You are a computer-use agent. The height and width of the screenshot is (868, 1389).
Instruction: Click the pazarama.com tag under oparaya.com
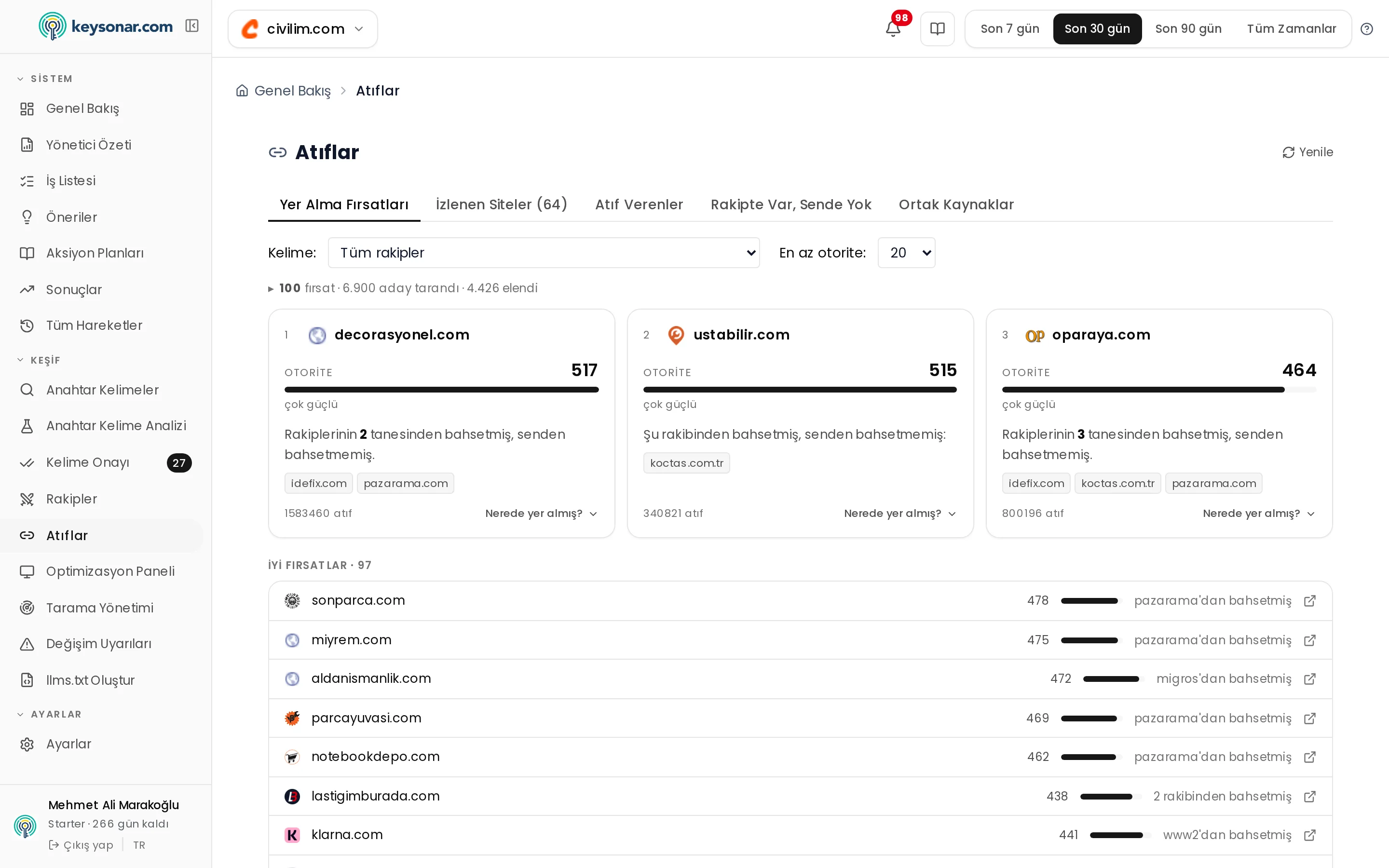tap(1213, 483)
